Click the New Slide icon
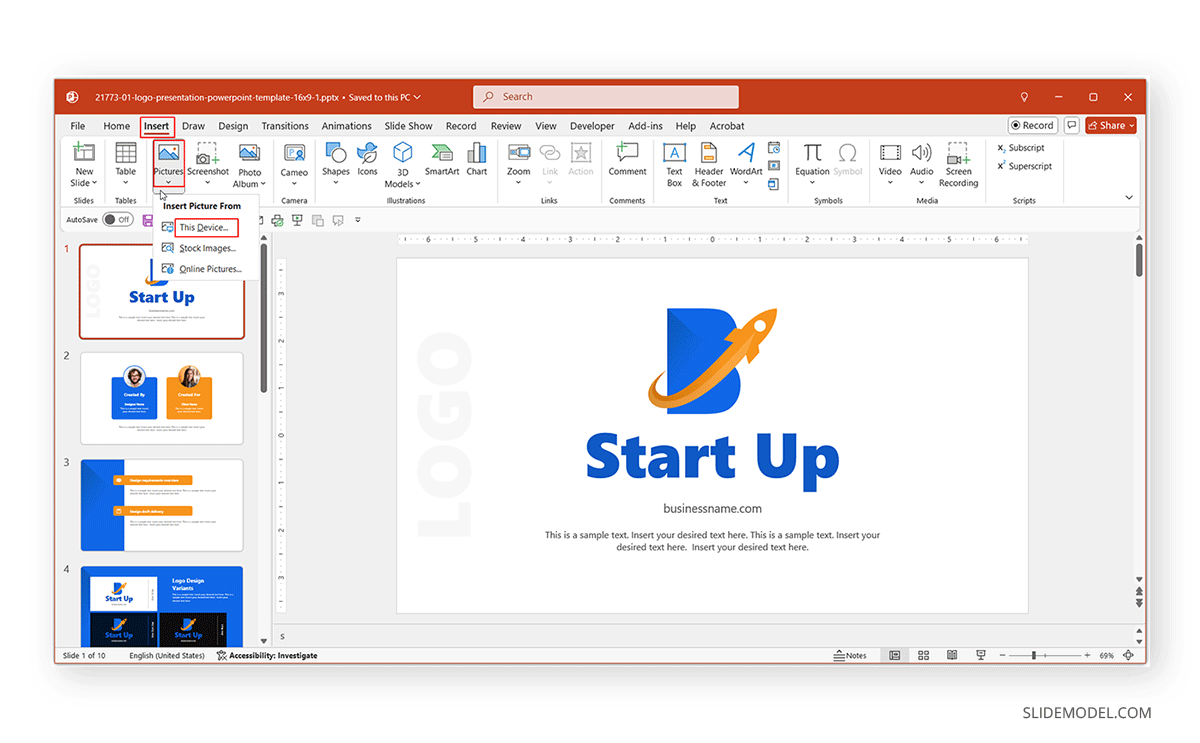This screenshot has width=1200, height=743. tap(84, 152)
